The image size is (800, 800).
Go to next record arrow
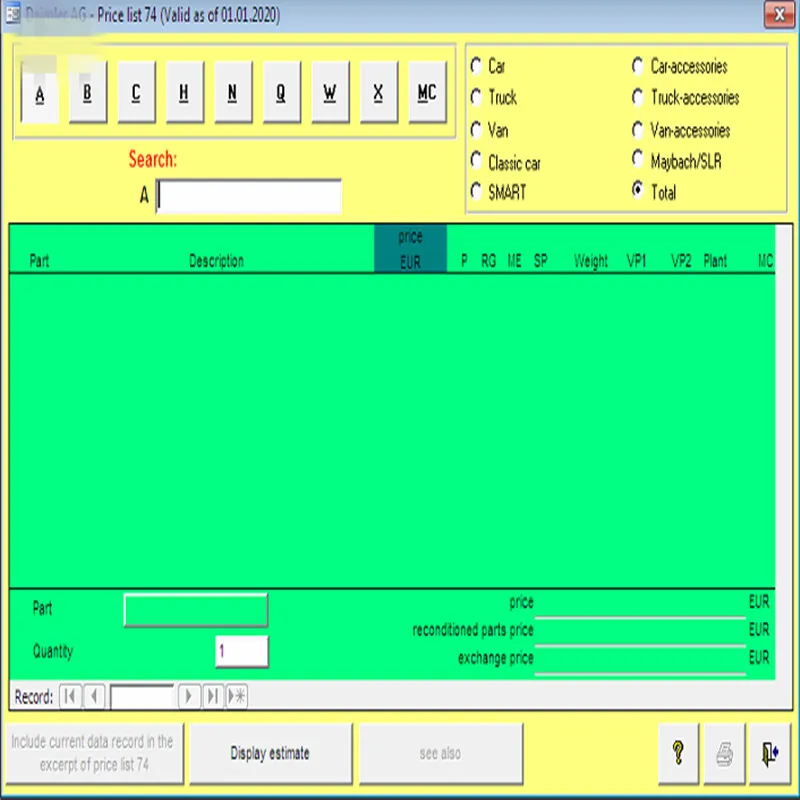(x=188, y=696)
